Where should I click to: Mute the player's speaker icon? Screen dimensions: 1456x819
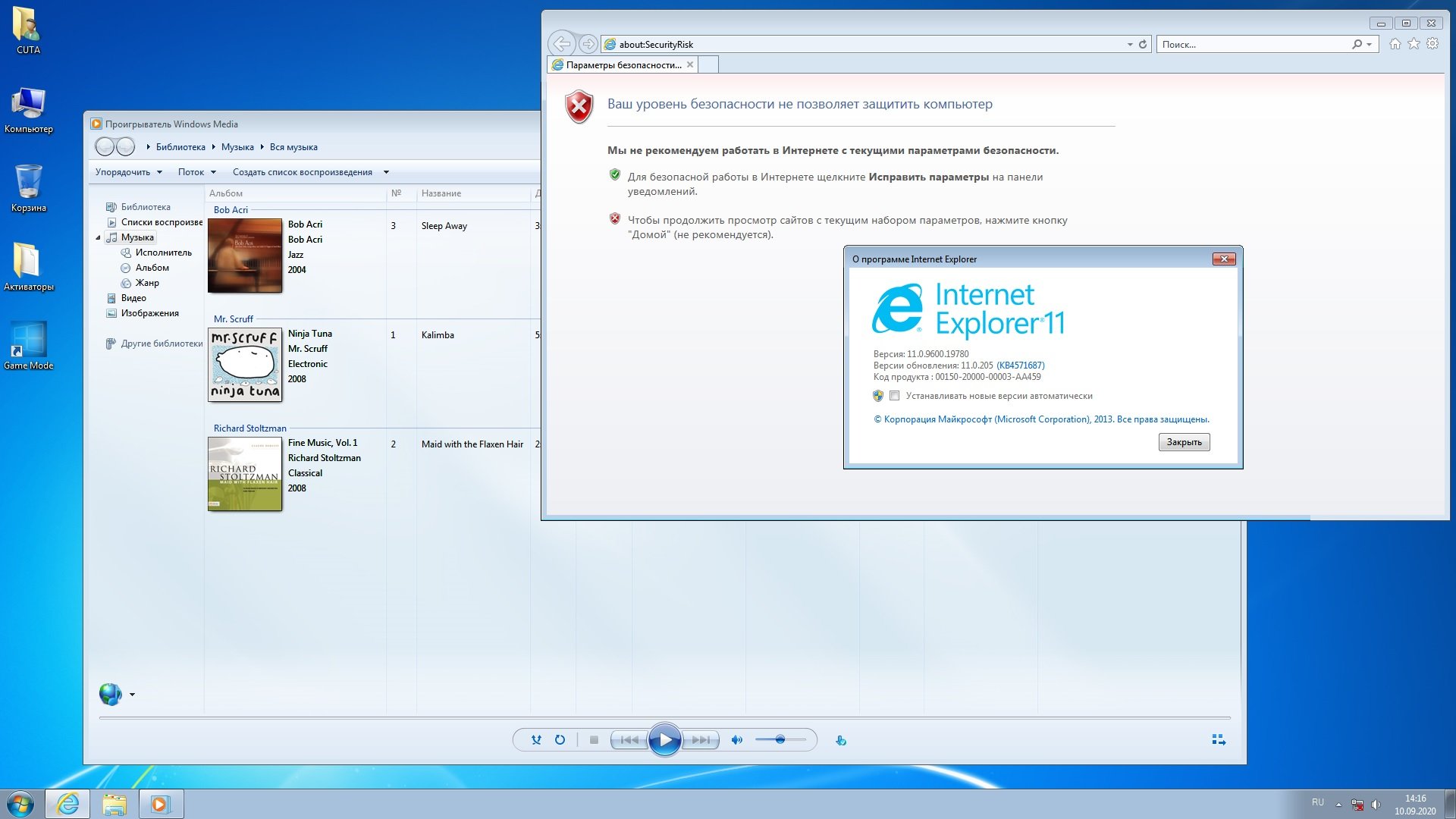(x=736, y=740)
